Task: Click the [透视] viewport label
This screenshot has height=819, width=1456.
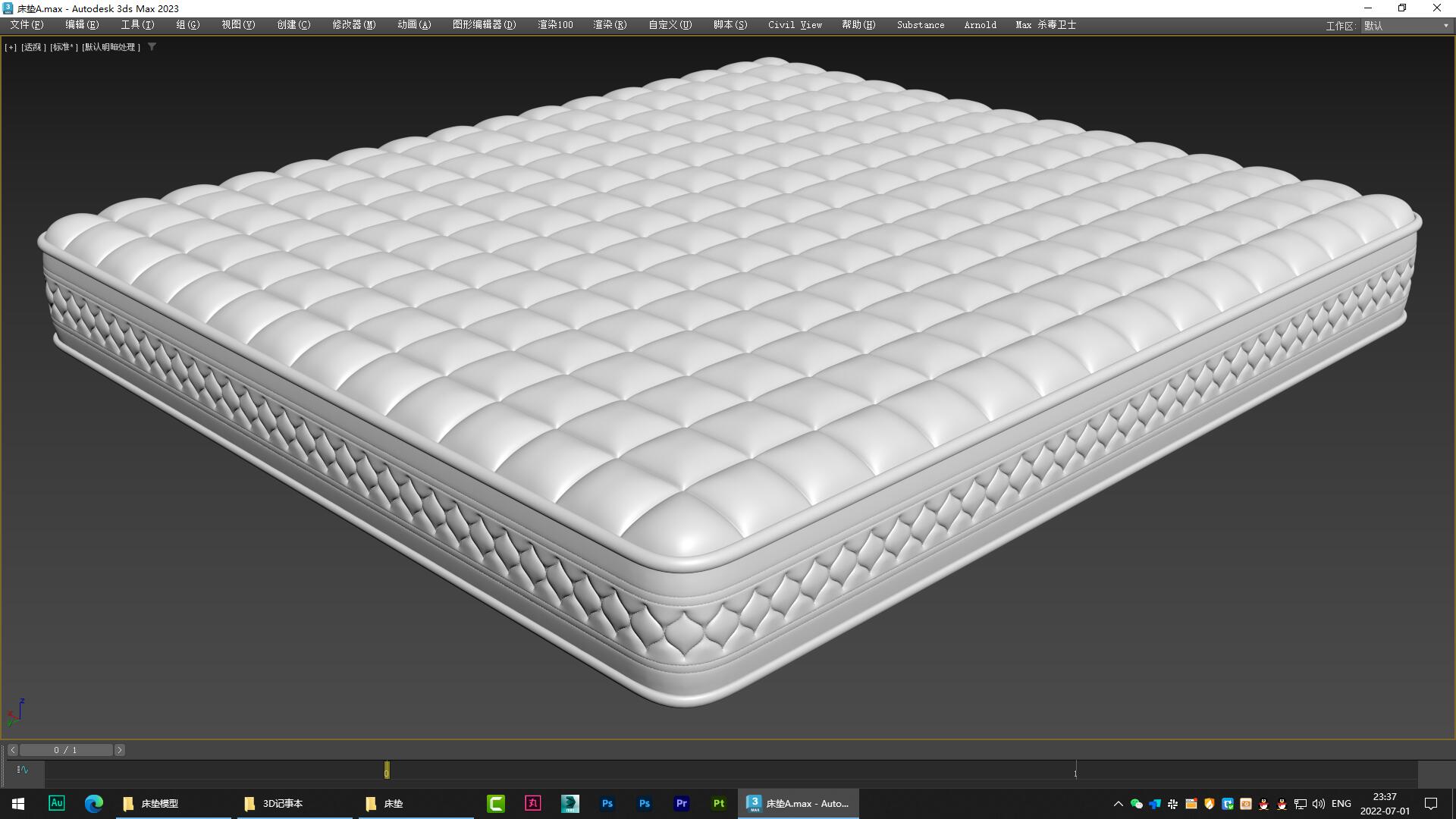Action: (33, 46)
